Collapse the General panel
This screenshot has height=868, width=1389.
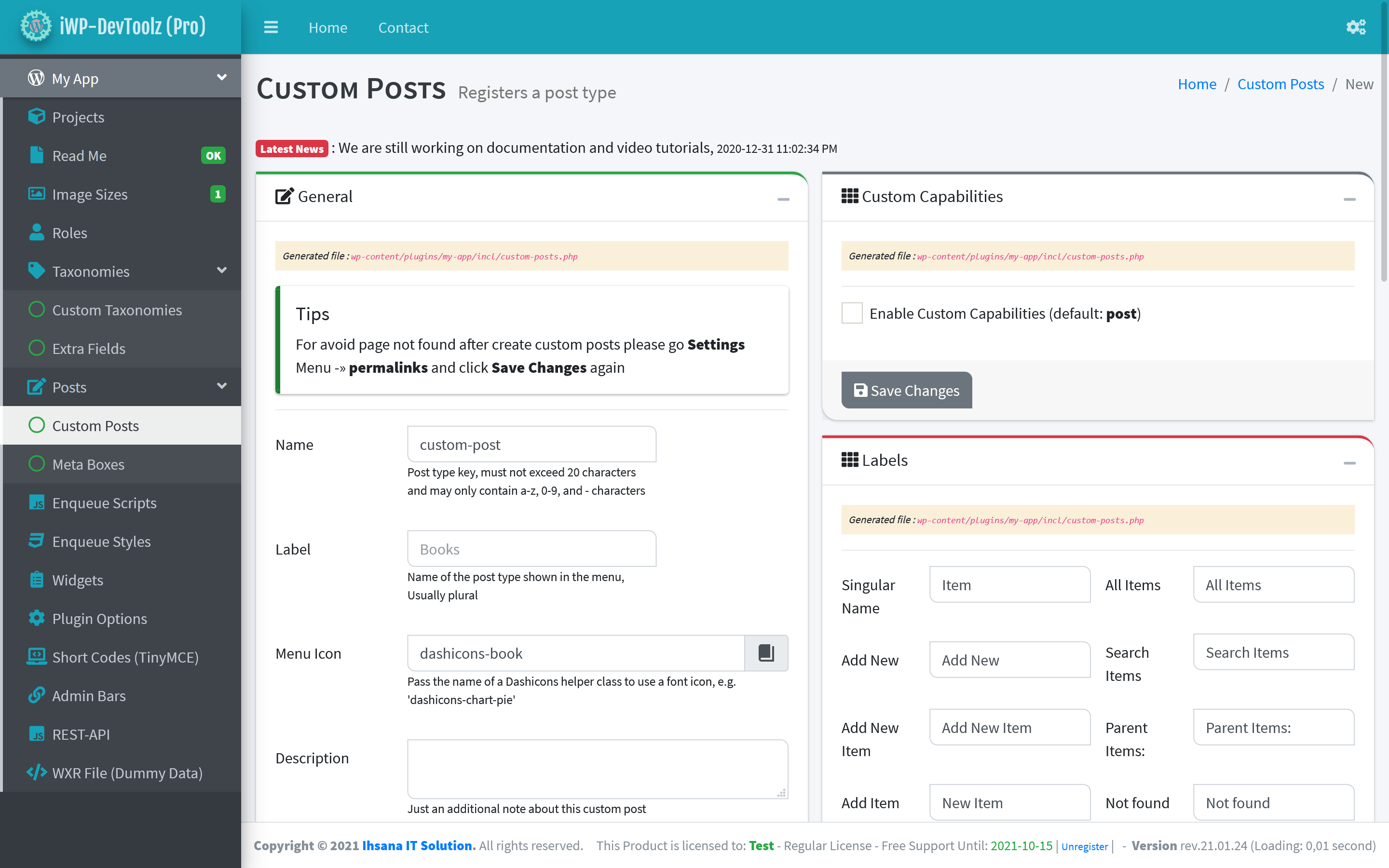783,199
